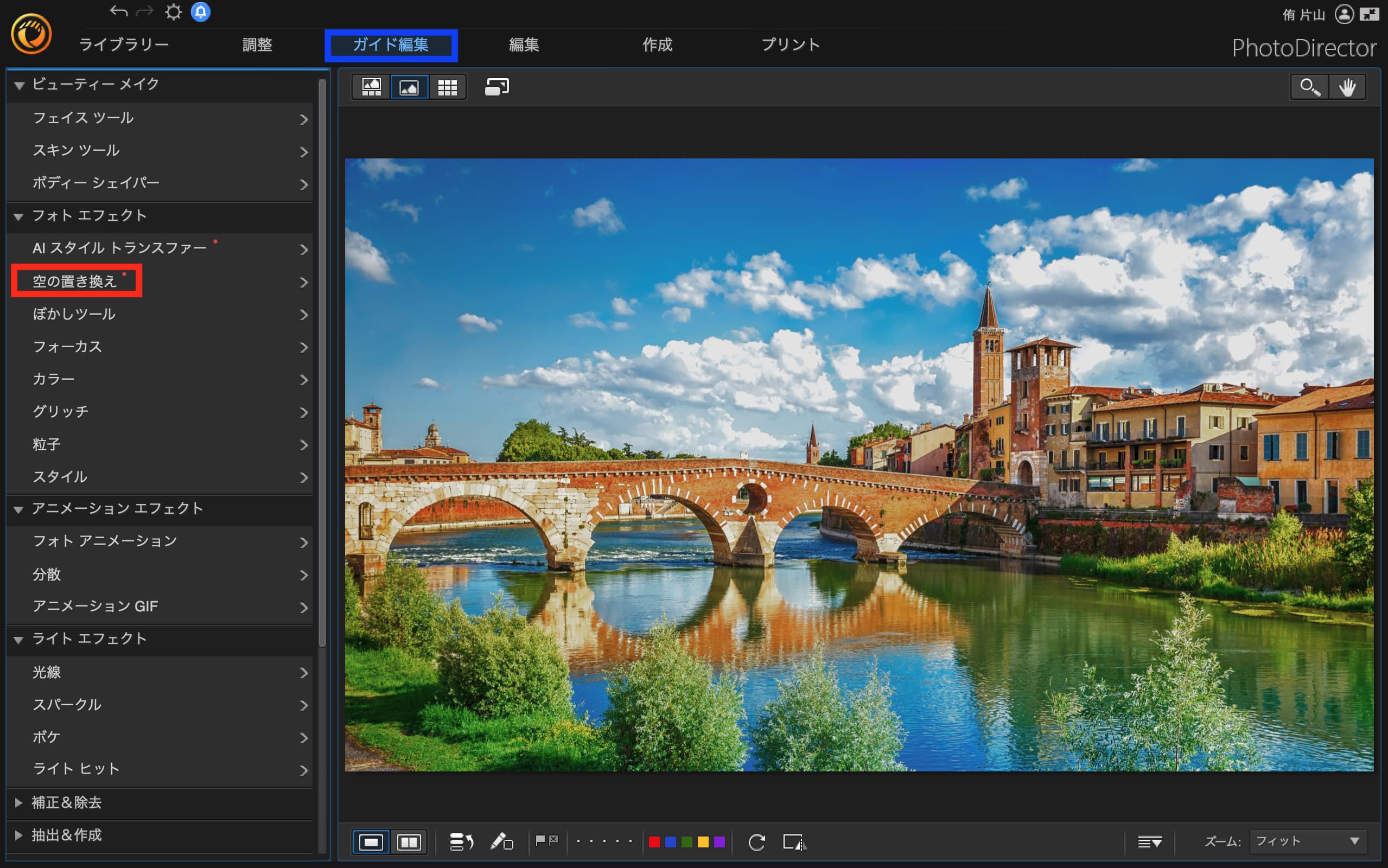Select the zoom magnifier tool
The height and width of the screenshot is (868, 1388).
point(1309,87)
